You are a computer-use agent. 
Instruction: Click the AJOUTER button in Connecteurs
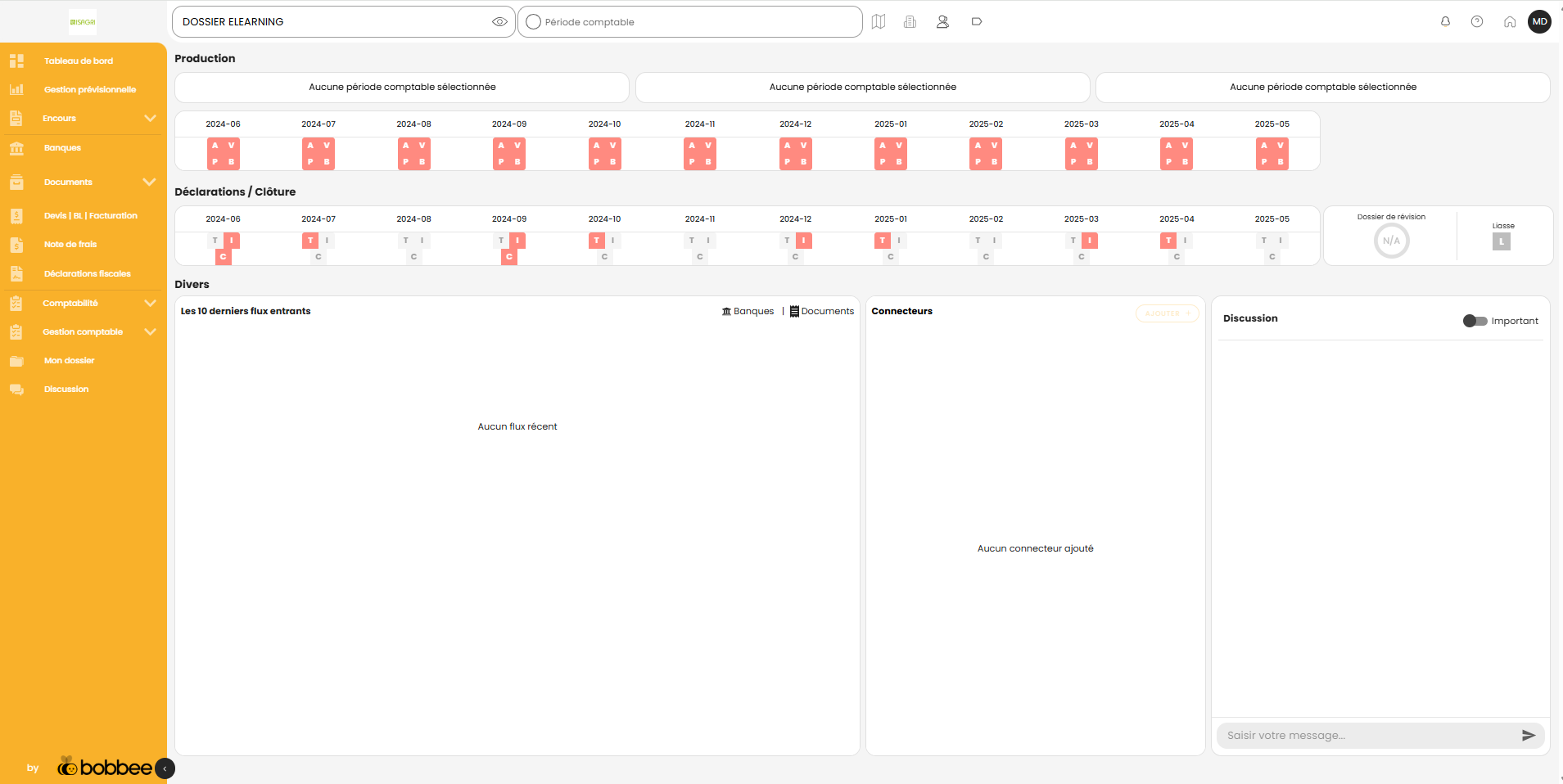pos(1167,313)
